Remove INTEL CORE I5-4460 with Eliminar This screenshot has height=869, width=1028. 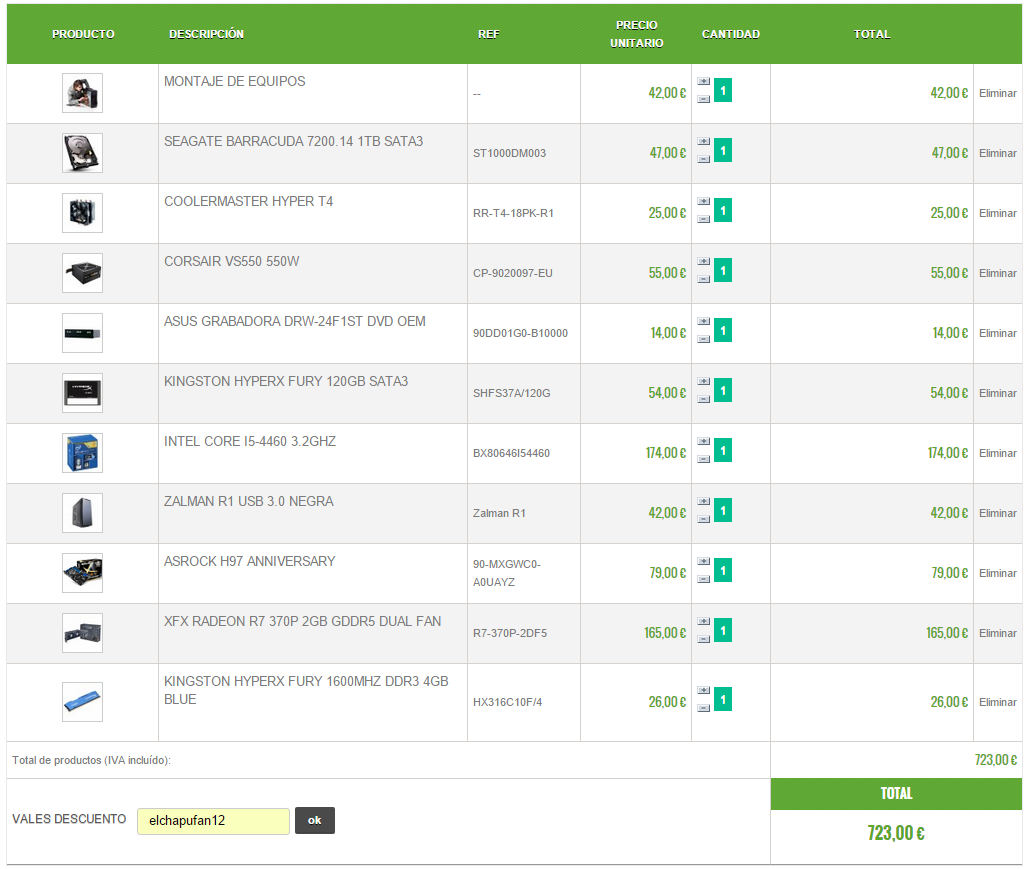[997, 453]
